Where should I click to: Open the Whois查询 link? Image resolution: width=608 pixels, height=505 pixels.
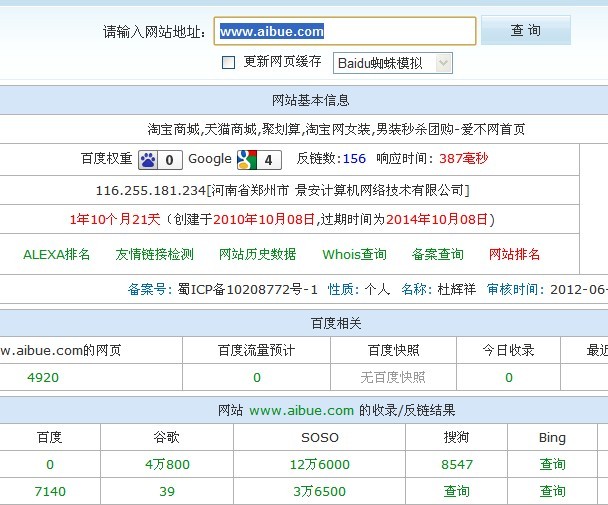pyautogui.click(x=354, y=254)
